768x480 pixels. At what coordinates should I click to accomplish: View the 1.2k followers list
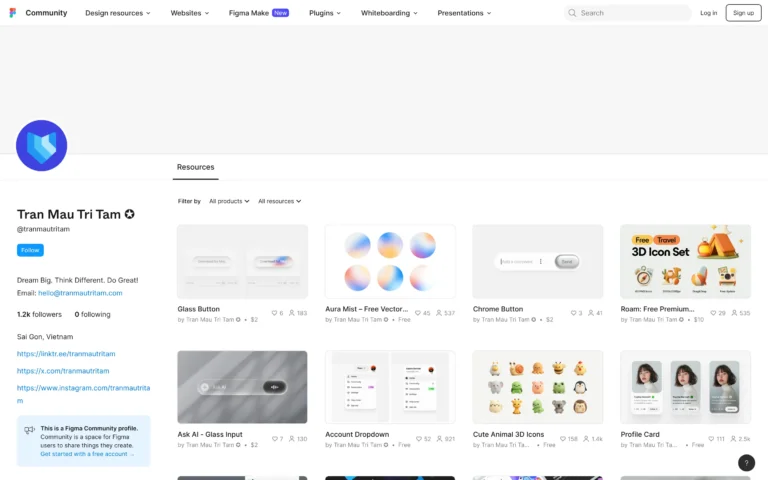(x=39, y=314)
